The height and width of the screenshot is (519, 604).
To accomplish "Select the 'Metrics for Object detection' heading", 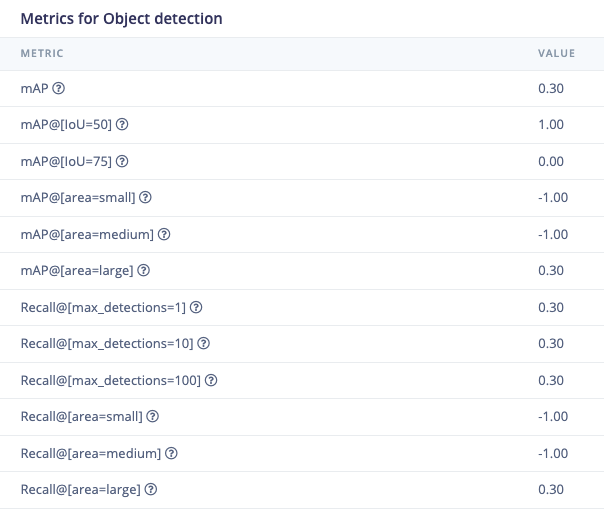I will coord(121,19).
